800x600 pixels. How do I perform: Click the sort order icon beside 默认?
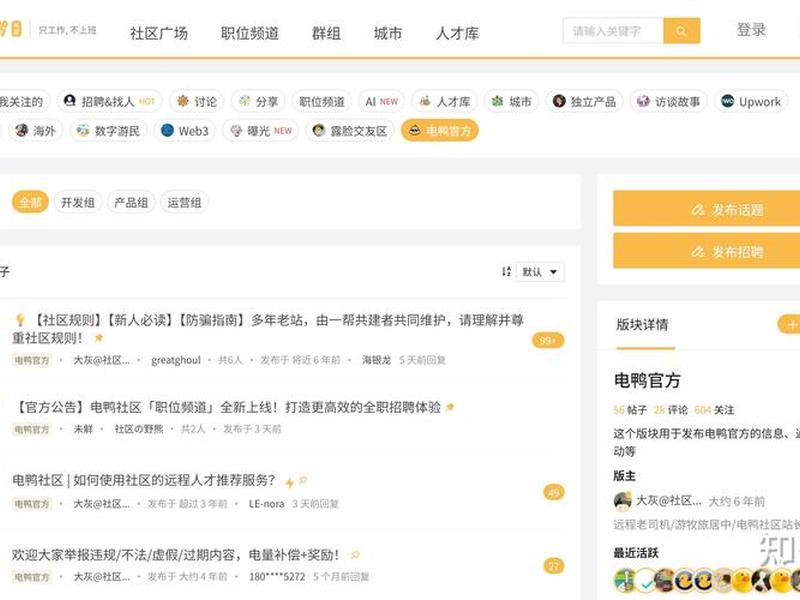[x=506, y=271]
